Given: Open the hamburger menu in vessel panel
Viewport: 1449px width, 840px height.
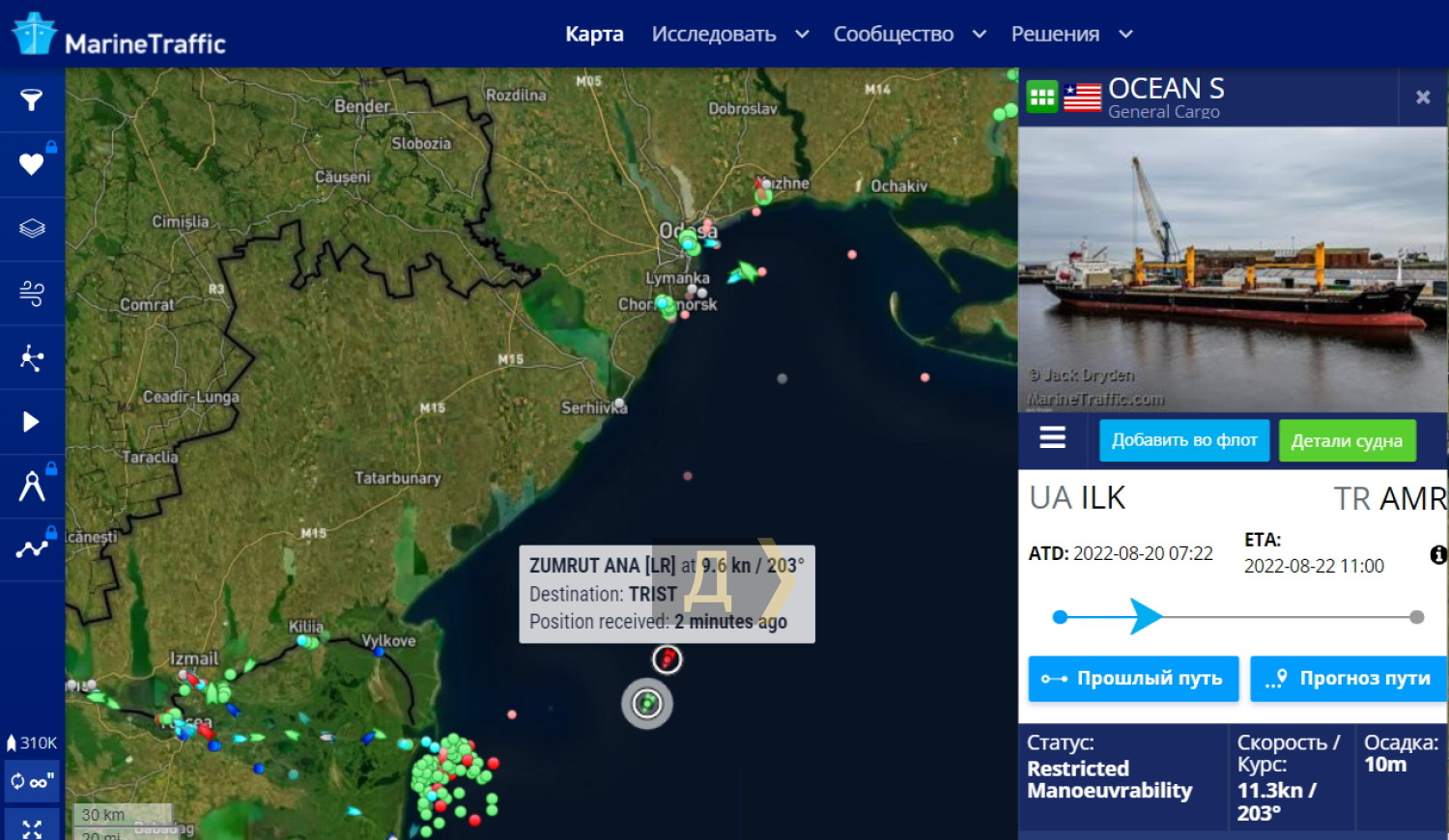Looking at the screenshot, I should [1052, 438].
